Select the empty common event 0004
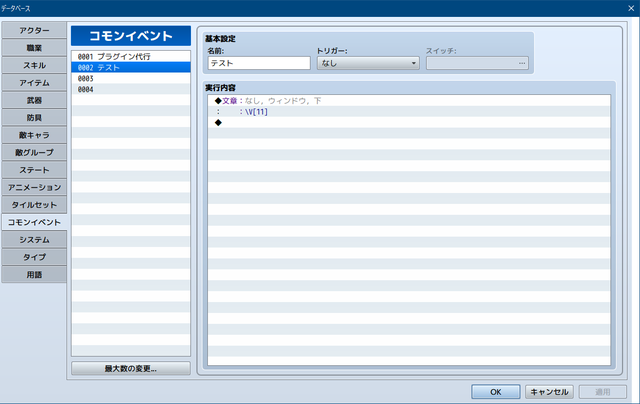640x404 pixels. coord(131,89)
